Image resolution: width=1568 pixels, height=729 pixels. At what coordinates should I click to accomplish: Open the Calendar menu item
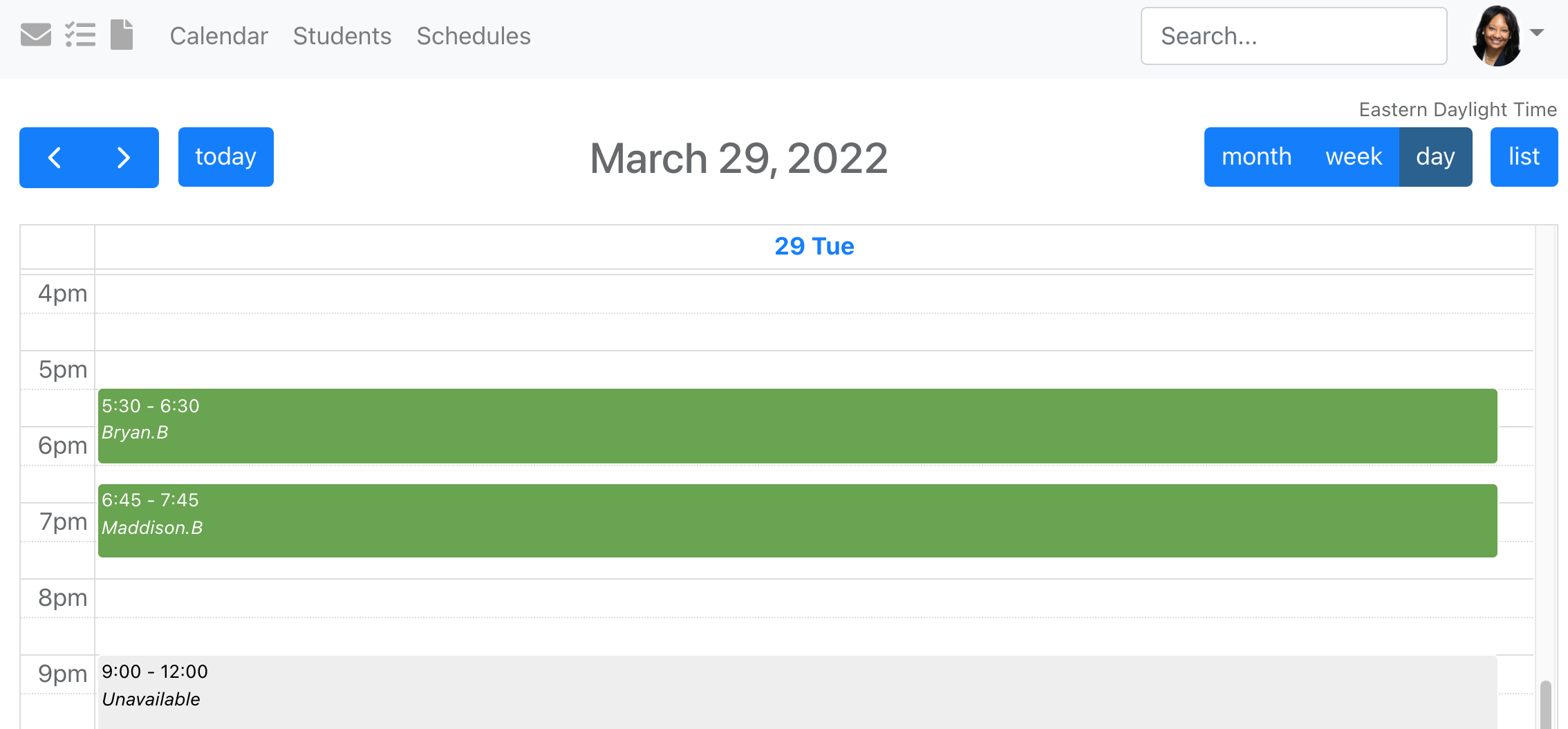[x=218, y=36]
